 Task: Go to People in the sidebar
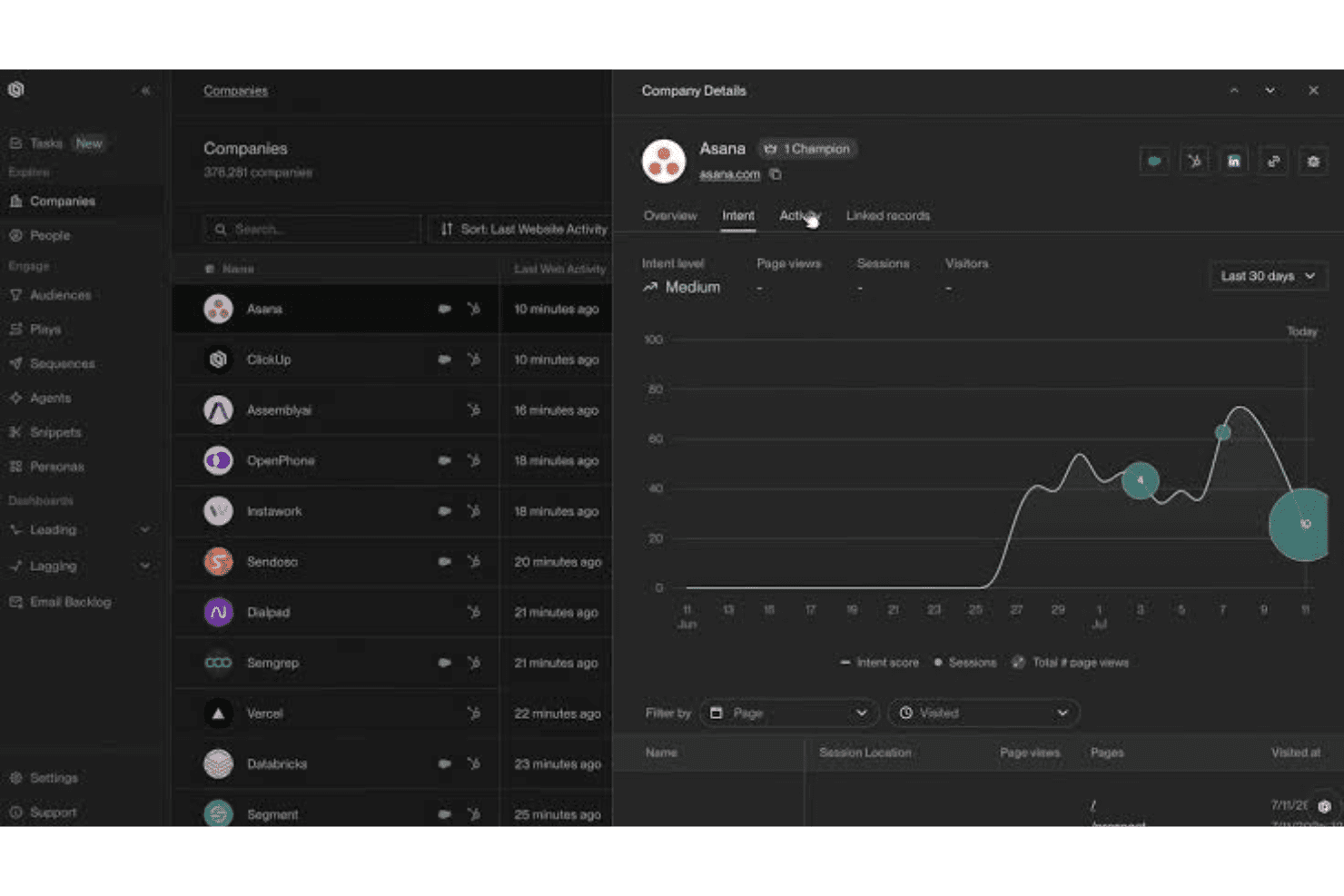click(50, 235)
